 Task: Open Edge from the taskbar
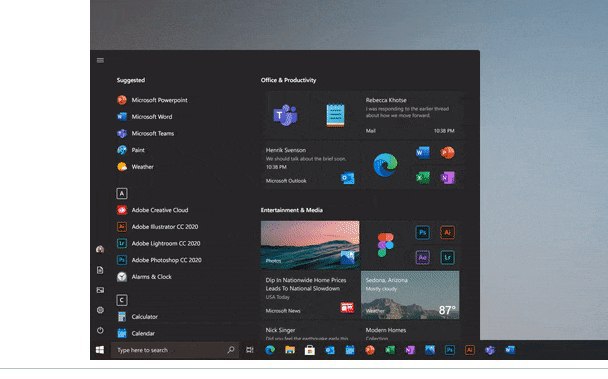[x=270, y=350]
